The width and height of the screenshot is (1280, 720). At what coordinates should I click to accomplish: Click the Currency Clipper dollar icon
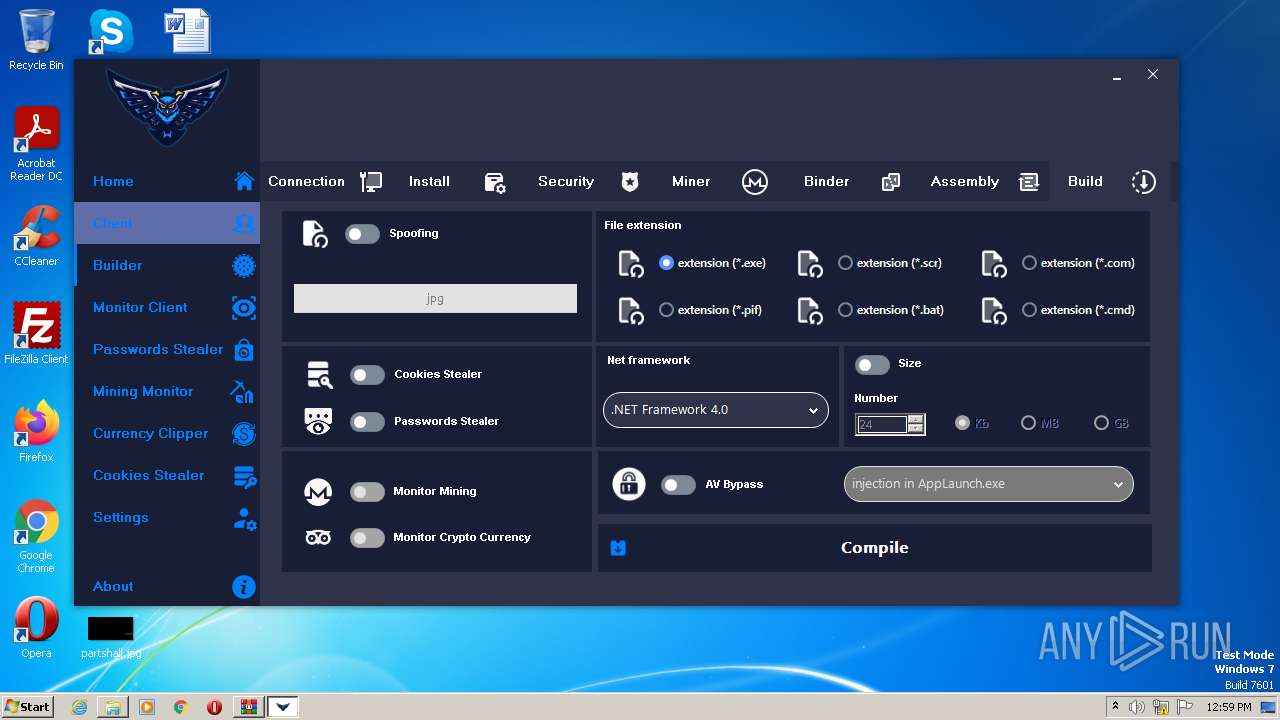[244, 433]
